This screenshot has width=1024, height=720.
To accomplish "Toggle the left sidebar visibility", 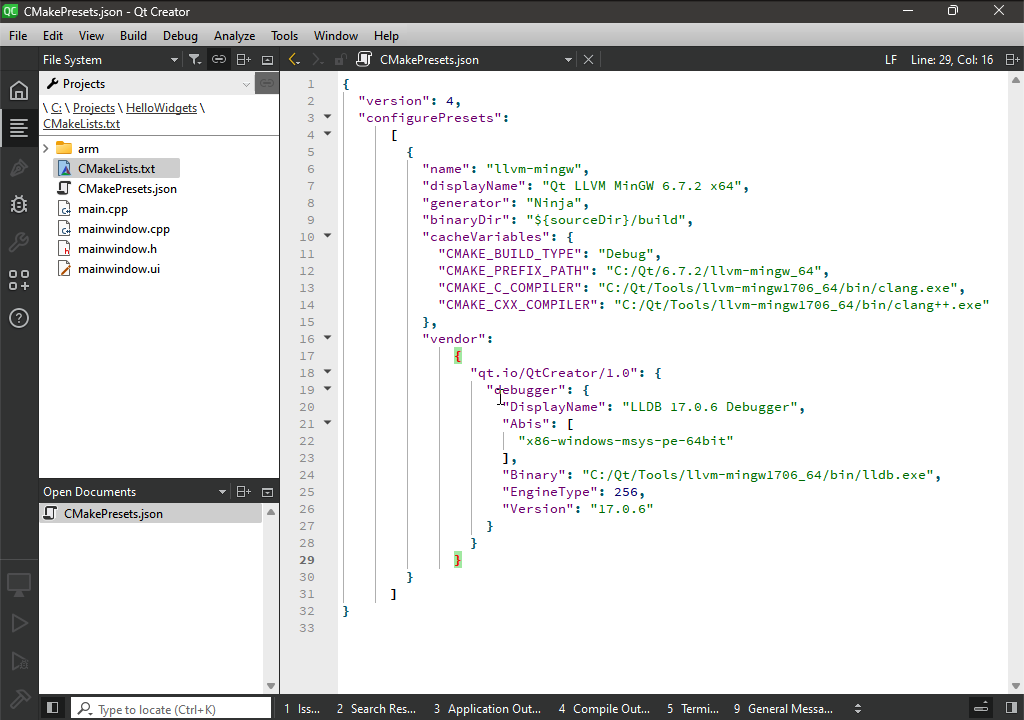I will 53,708.
